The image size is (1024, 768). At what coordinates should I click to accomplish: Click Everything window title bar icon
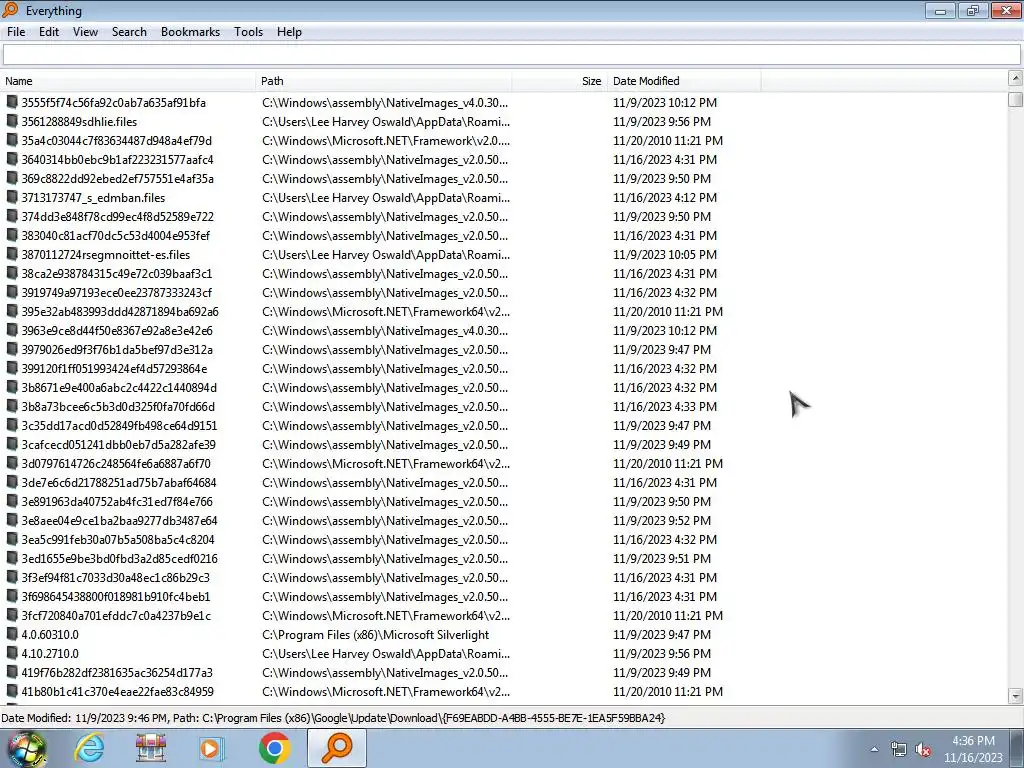[x=10, y=10]
